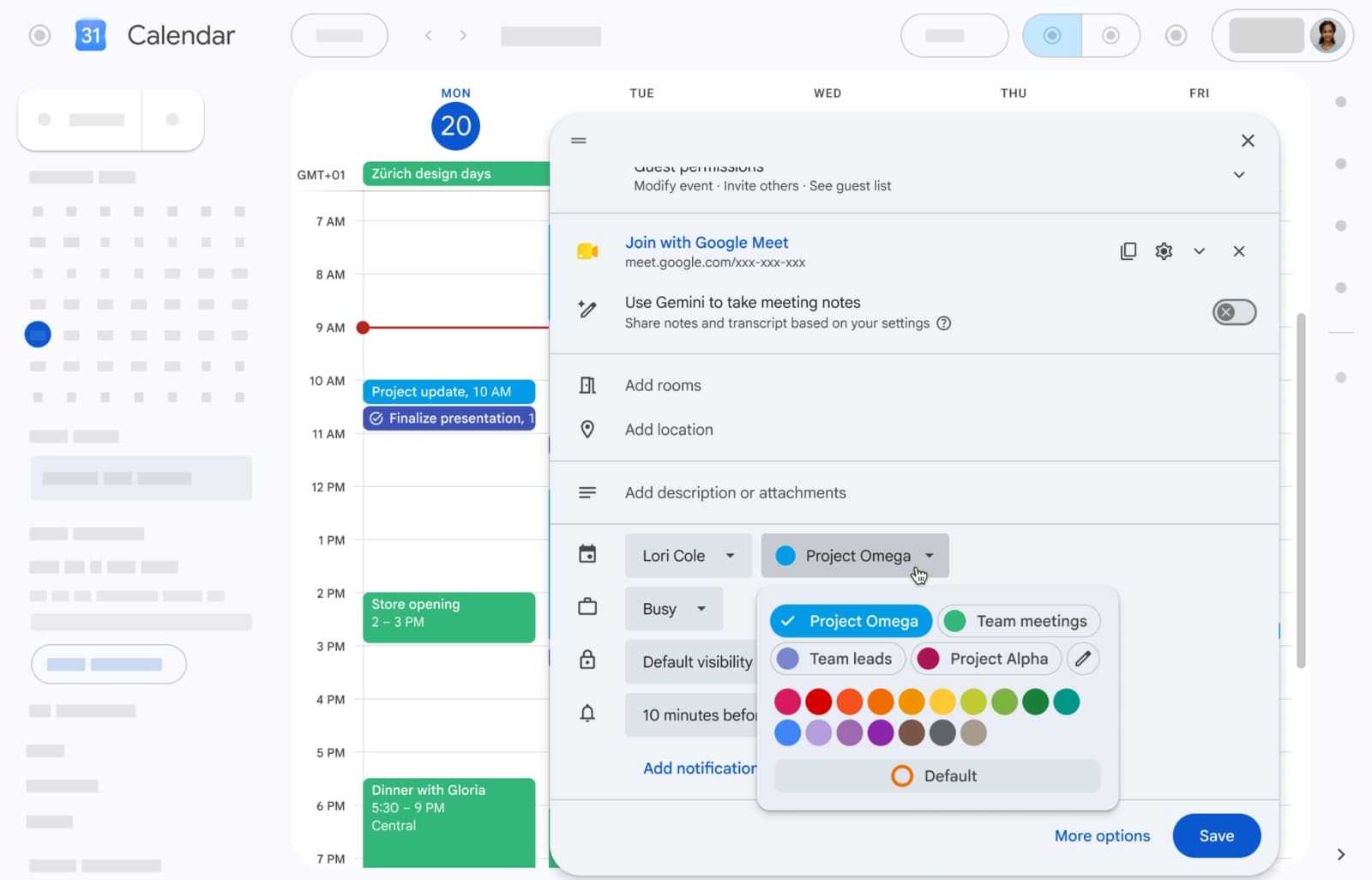
Task: Edit labels with the pencil icon
Action: [1083, 659]
